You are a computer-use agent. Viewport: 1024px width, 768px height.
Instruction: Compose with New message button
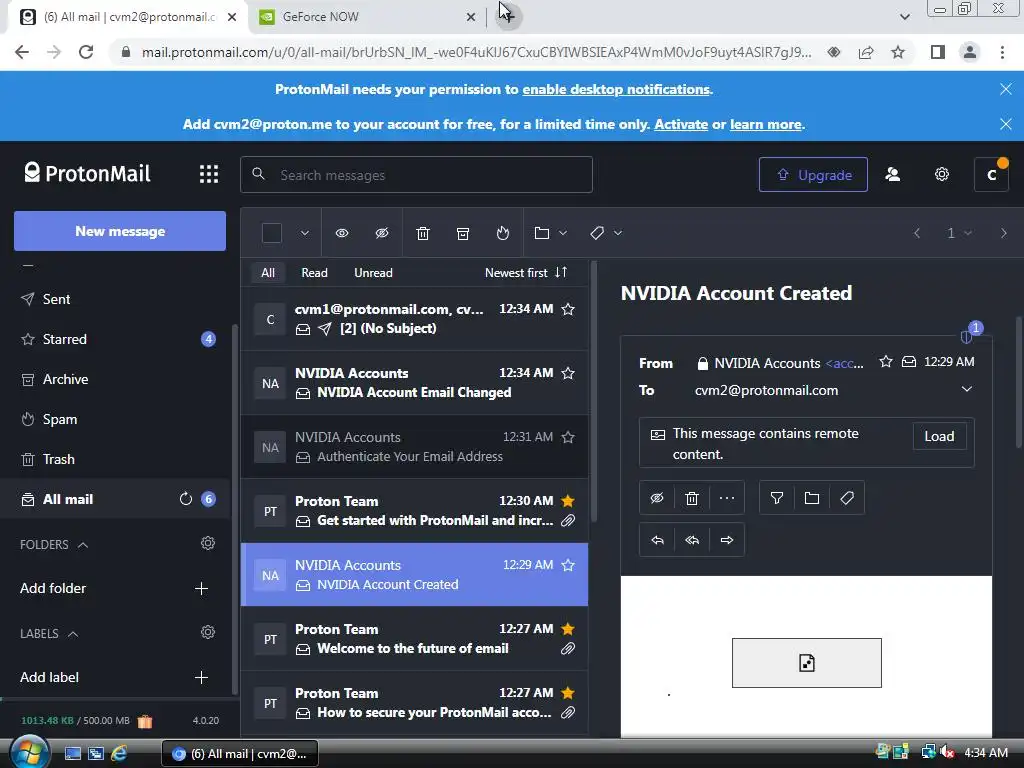pos(120,231)
